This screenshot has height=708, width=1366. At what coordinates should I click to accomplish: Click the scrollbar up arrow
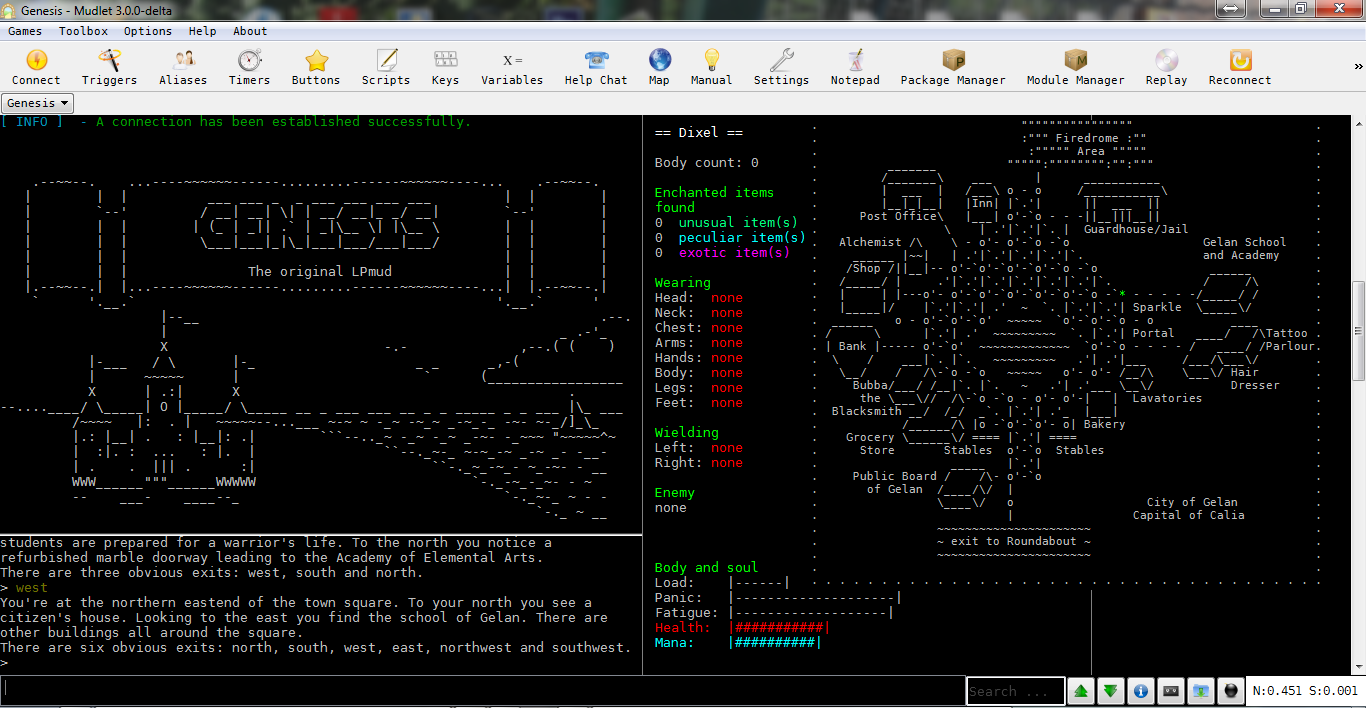point(1359,123)
